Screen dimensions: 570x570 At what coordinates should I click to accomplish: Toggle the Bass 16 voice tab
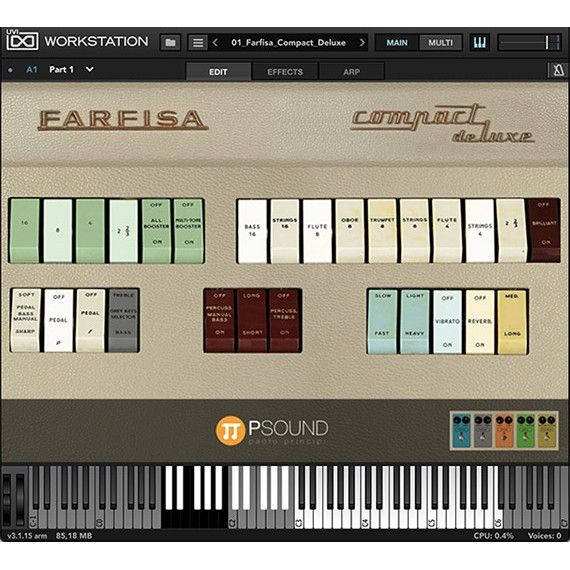(x=252, y=230)
